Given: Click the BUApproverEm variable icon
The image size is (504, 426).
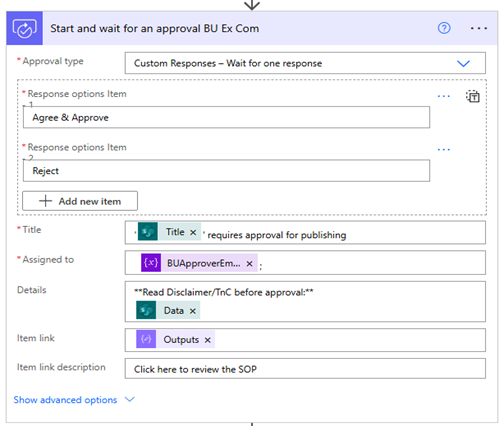Looking at the screenshot, I should 151,263.
